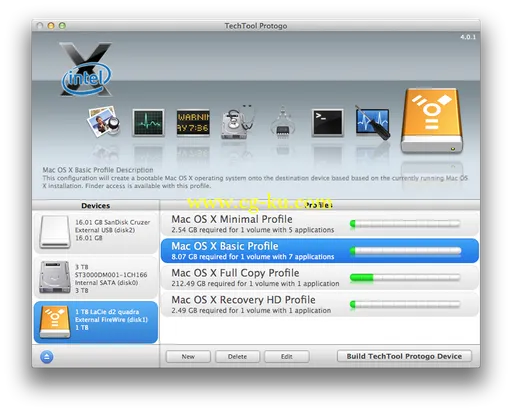512x412 pixels.
Task: Select the Activity Monitor heartbeat icon
Action: pos(148,123)
